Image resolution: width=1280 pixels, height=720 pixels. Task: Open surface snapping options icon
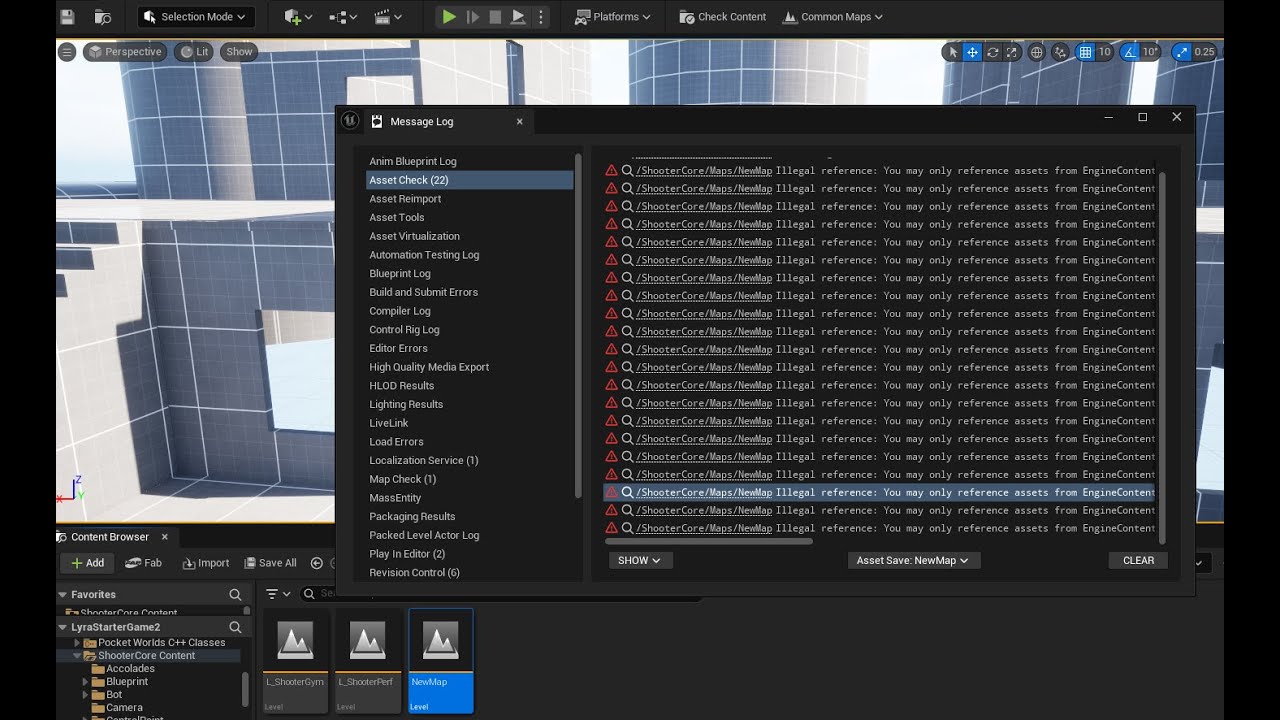(1060, 52)
